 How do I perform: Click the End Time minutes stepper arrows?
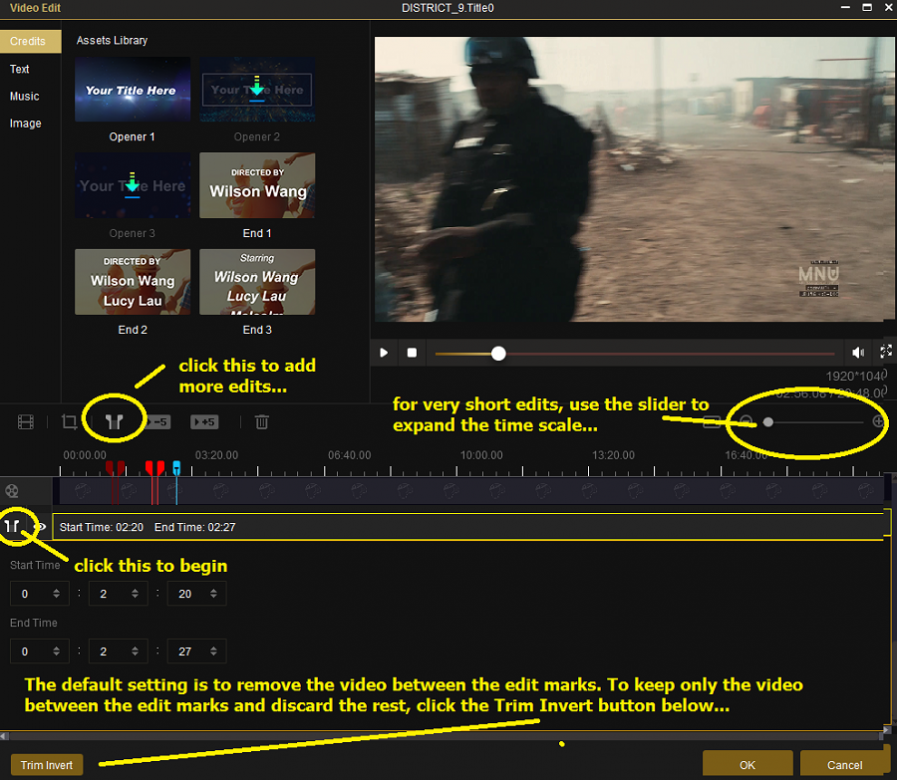(x=135, y=651)
